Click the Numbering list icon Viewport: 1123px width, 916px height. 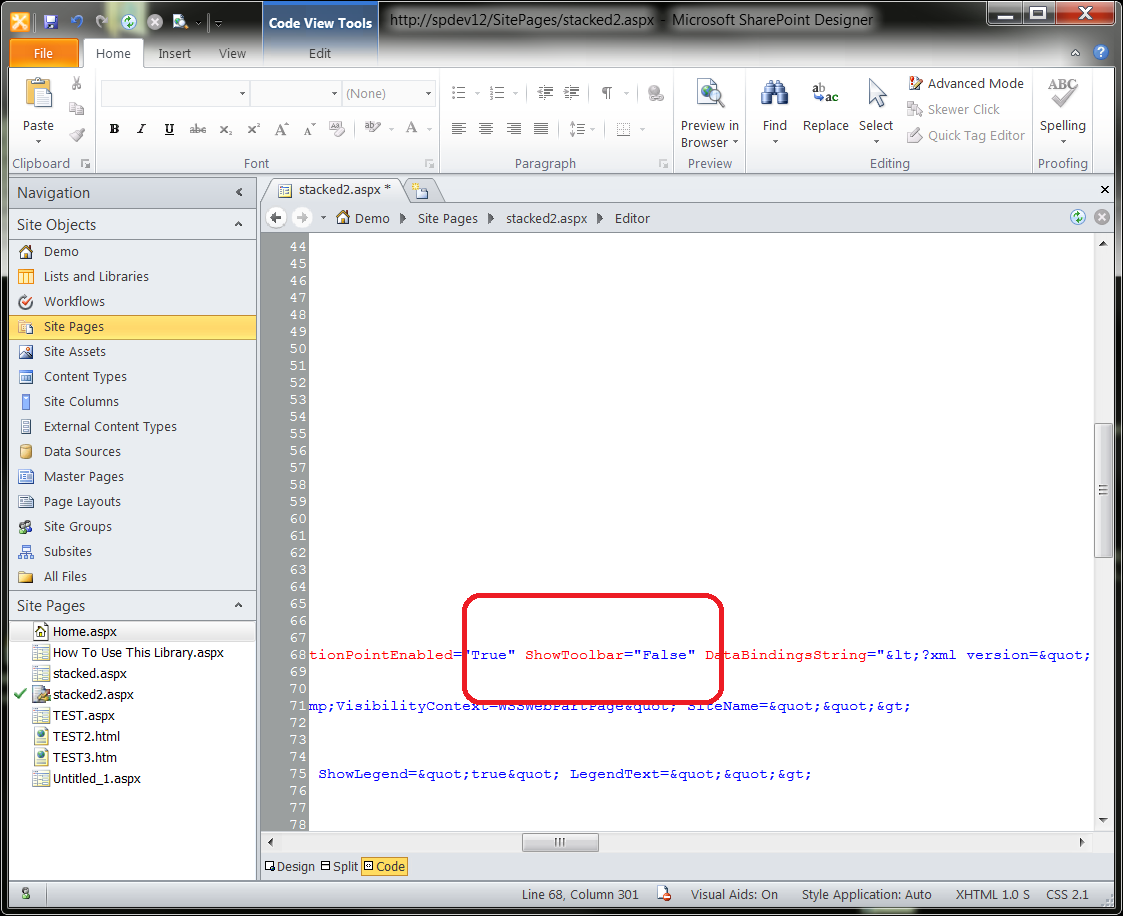497,93
